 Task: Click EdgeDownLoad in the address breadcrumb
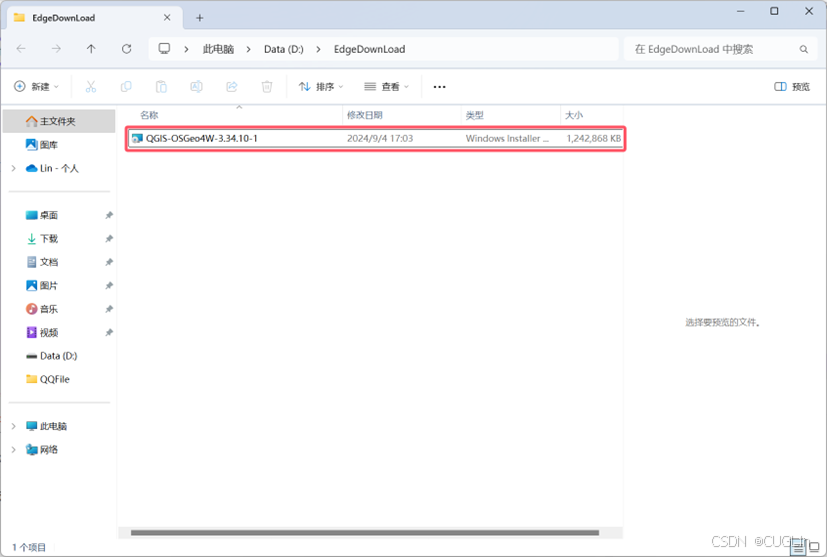[369, 49]
